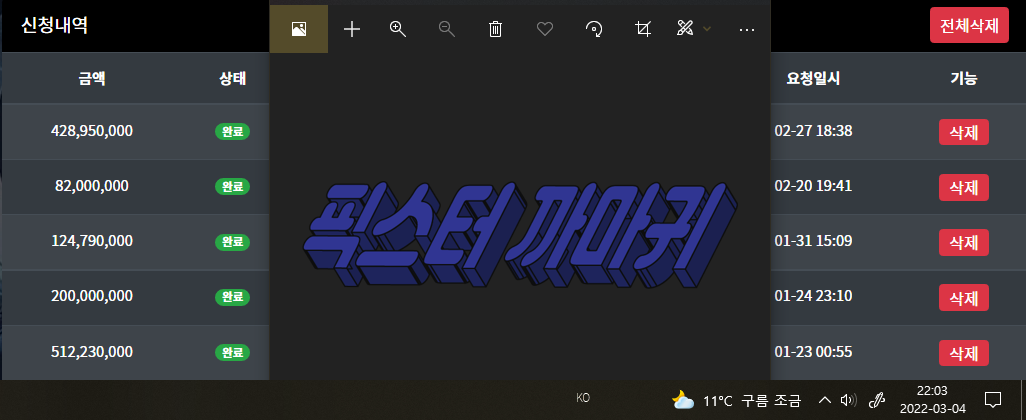Click the 완료 badge for 200,000,000
Screen dimensions: 1026x420
(232, 297)
